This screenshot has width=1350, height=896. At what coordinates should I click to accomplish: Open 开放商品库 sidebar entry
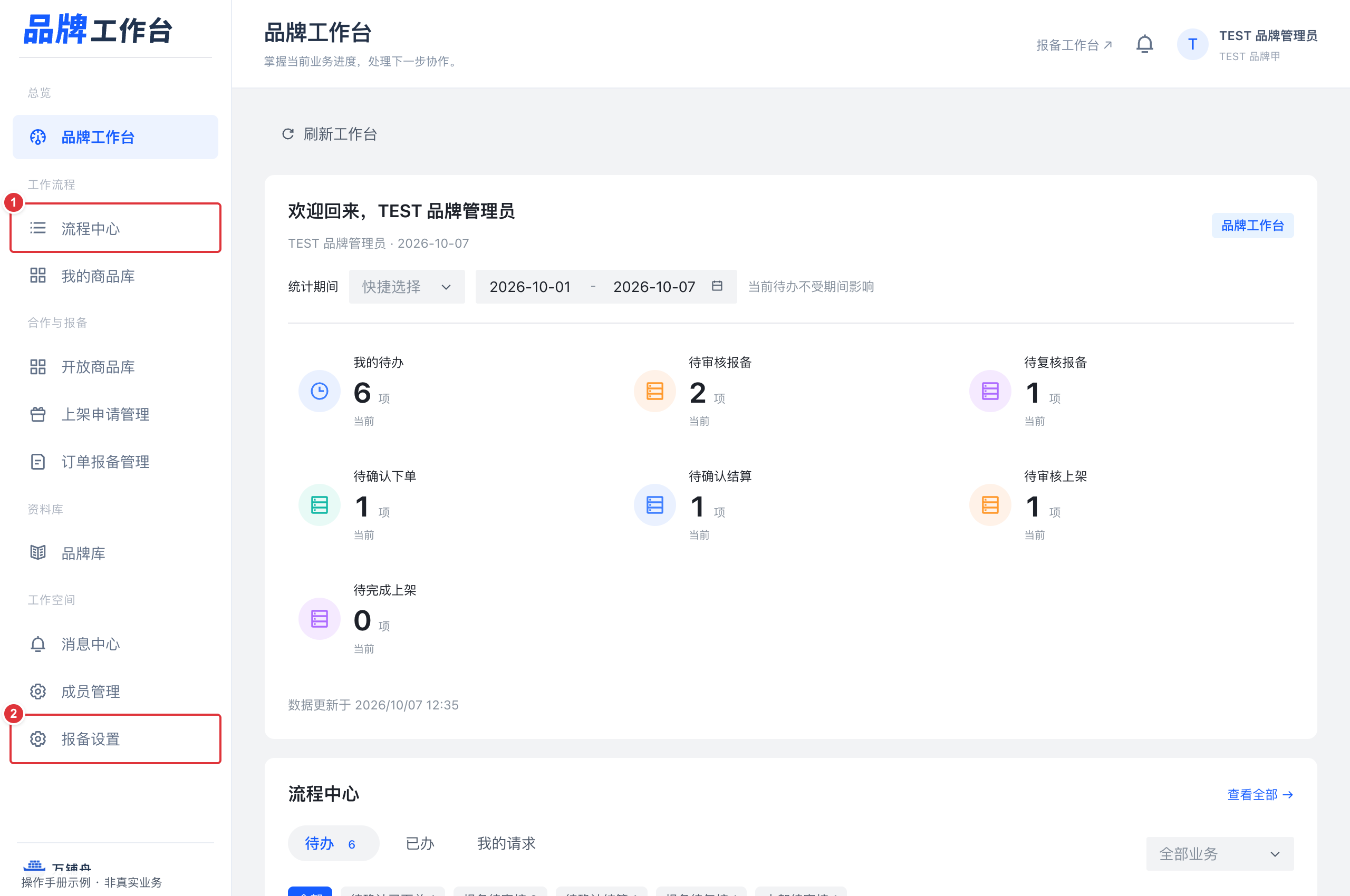115,367
